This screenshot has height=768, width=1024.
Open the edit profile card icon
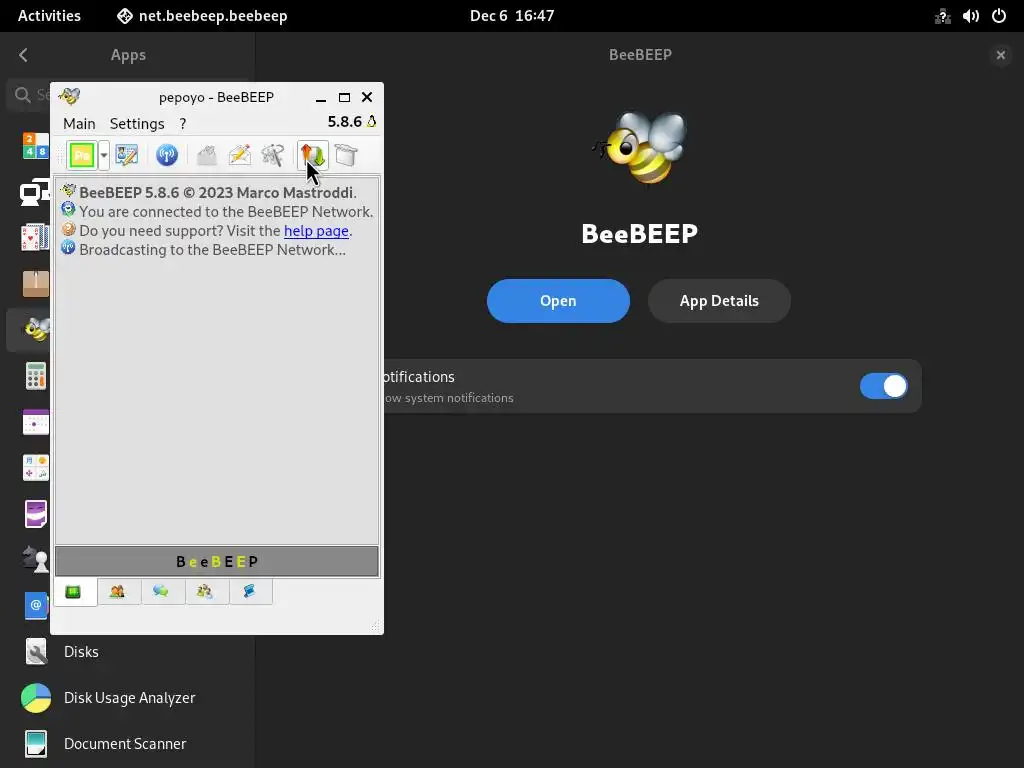pos(127,155)
